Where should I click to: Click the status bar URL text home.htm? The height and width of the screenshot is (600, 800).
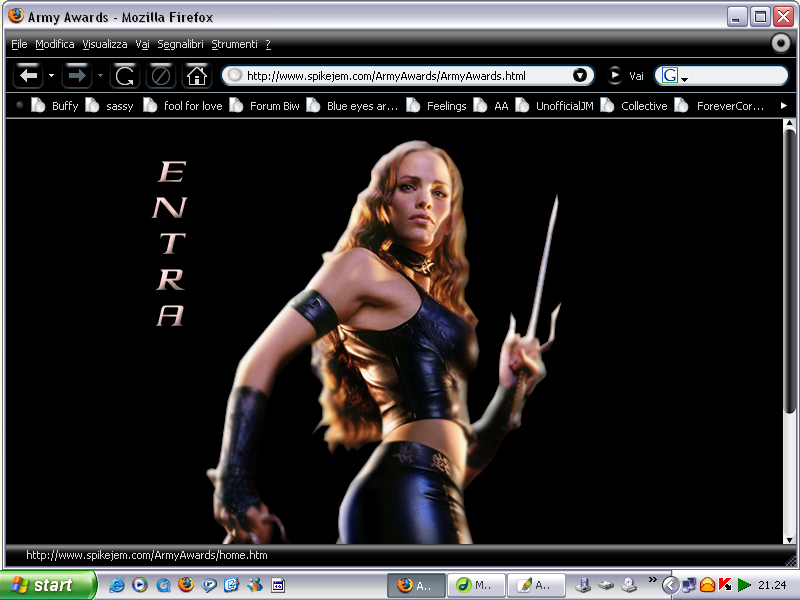tap(147, 555)
